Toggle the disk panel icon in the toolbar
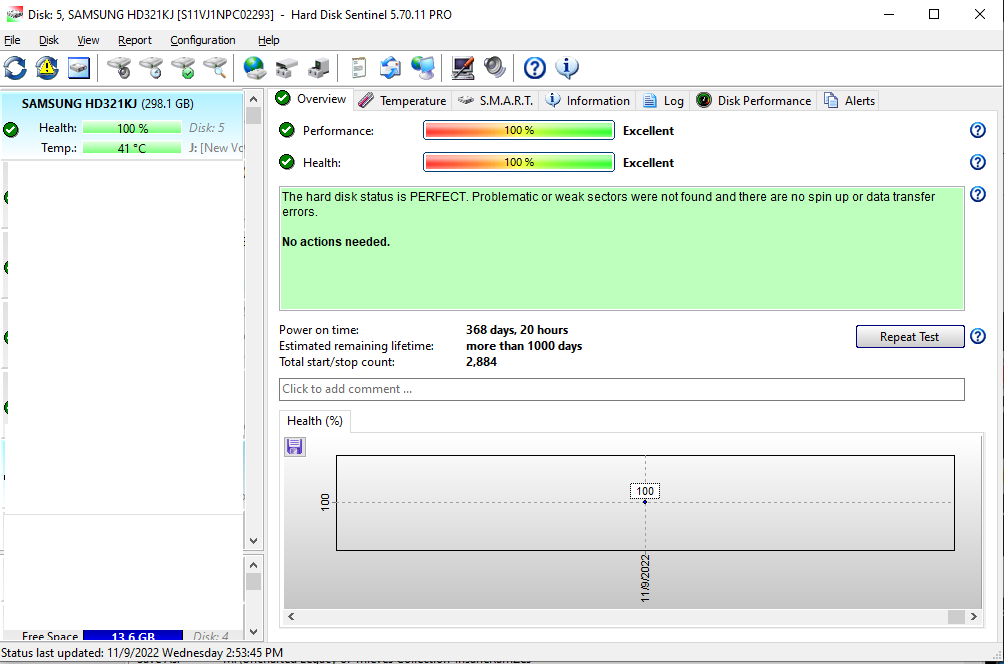 (x=79, y=68)
